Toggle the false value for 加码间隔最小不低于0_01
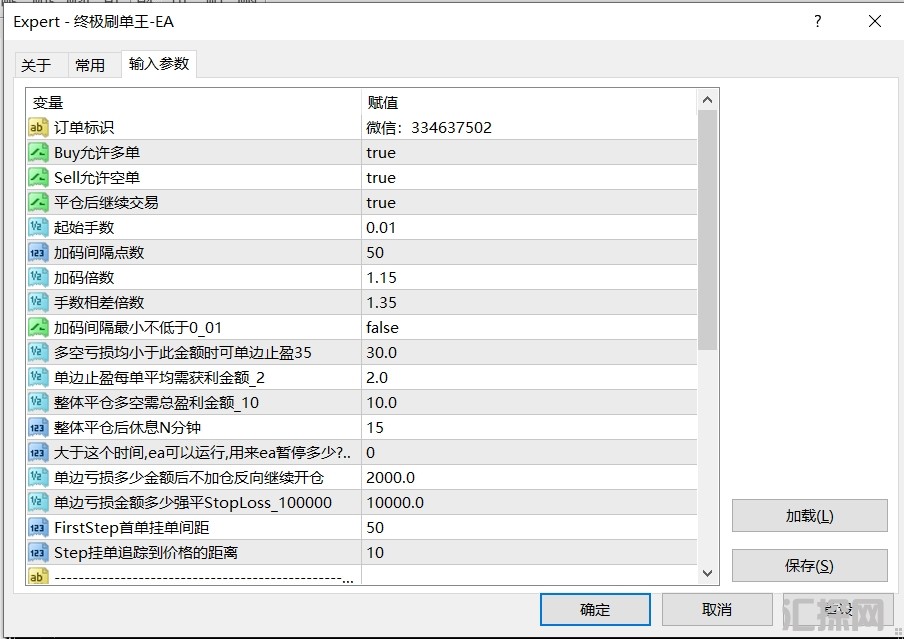The image size is (904, 639). pos(529,327)
